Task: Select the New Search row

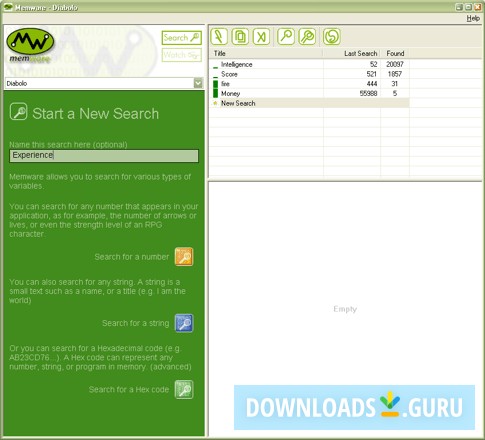Action: [310, 103]
